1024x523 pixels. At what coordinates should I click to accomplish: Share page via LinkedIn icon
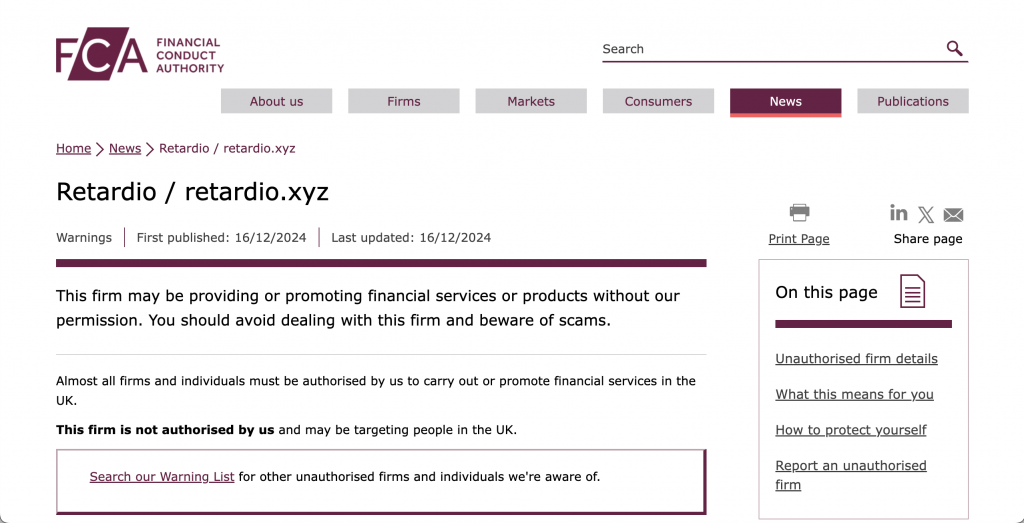899,213
